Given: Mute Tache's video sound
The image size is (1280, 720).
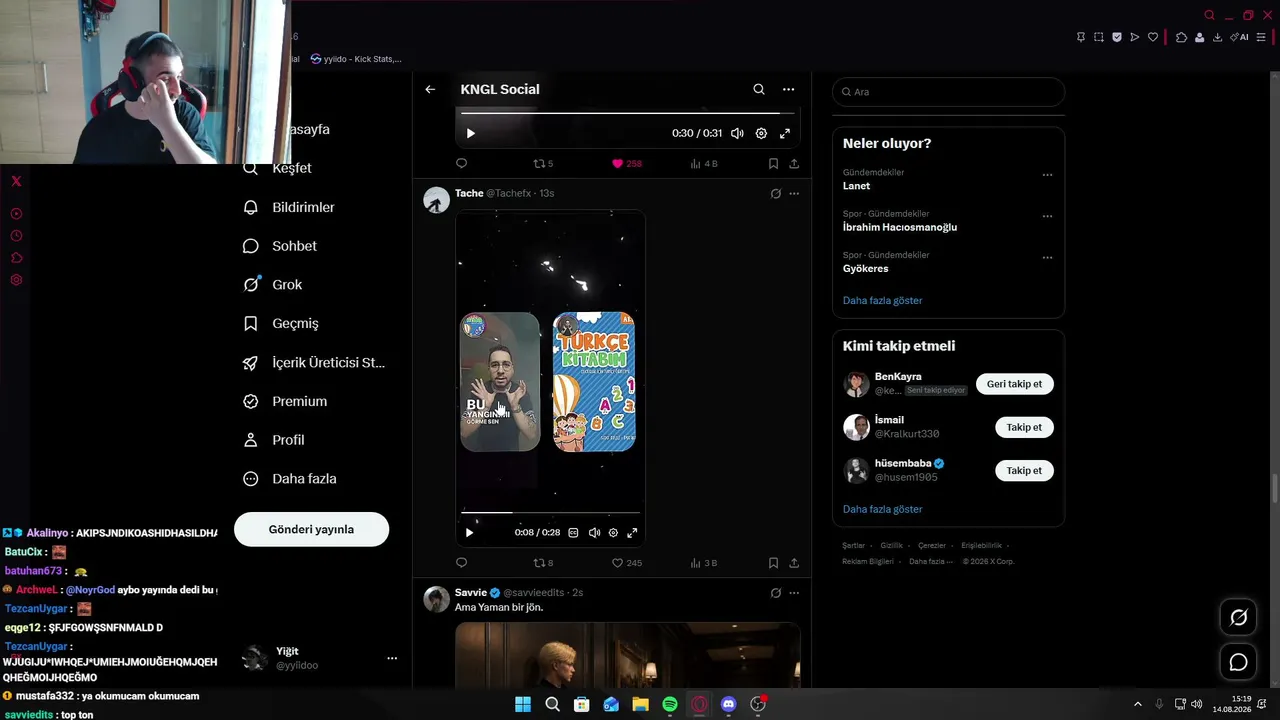Looking at the screenshot, I should 594,533.
